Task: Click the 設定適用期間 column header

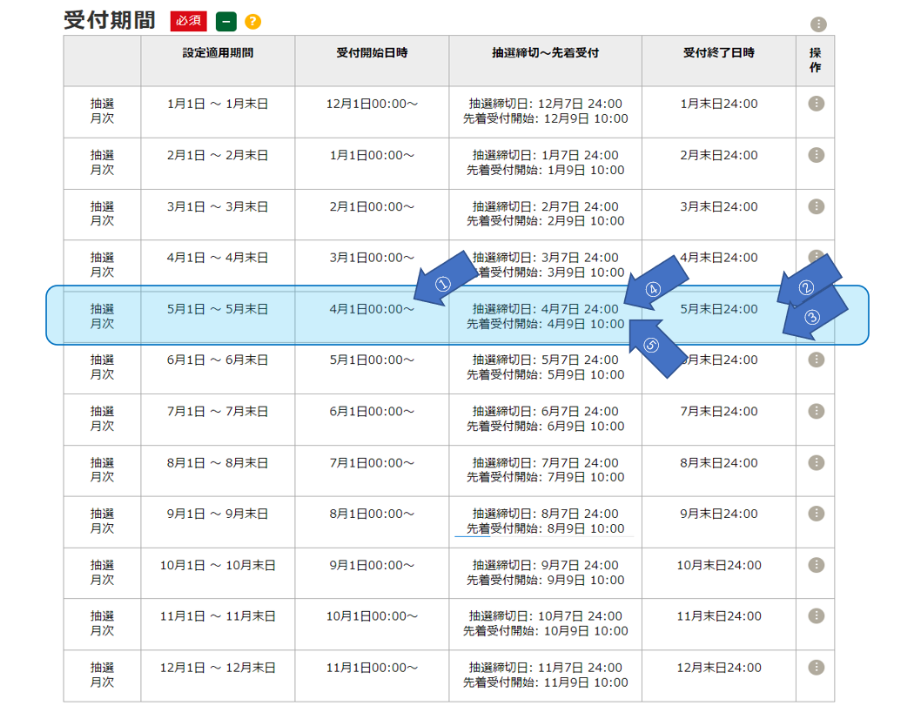Action: coord(217,53)
